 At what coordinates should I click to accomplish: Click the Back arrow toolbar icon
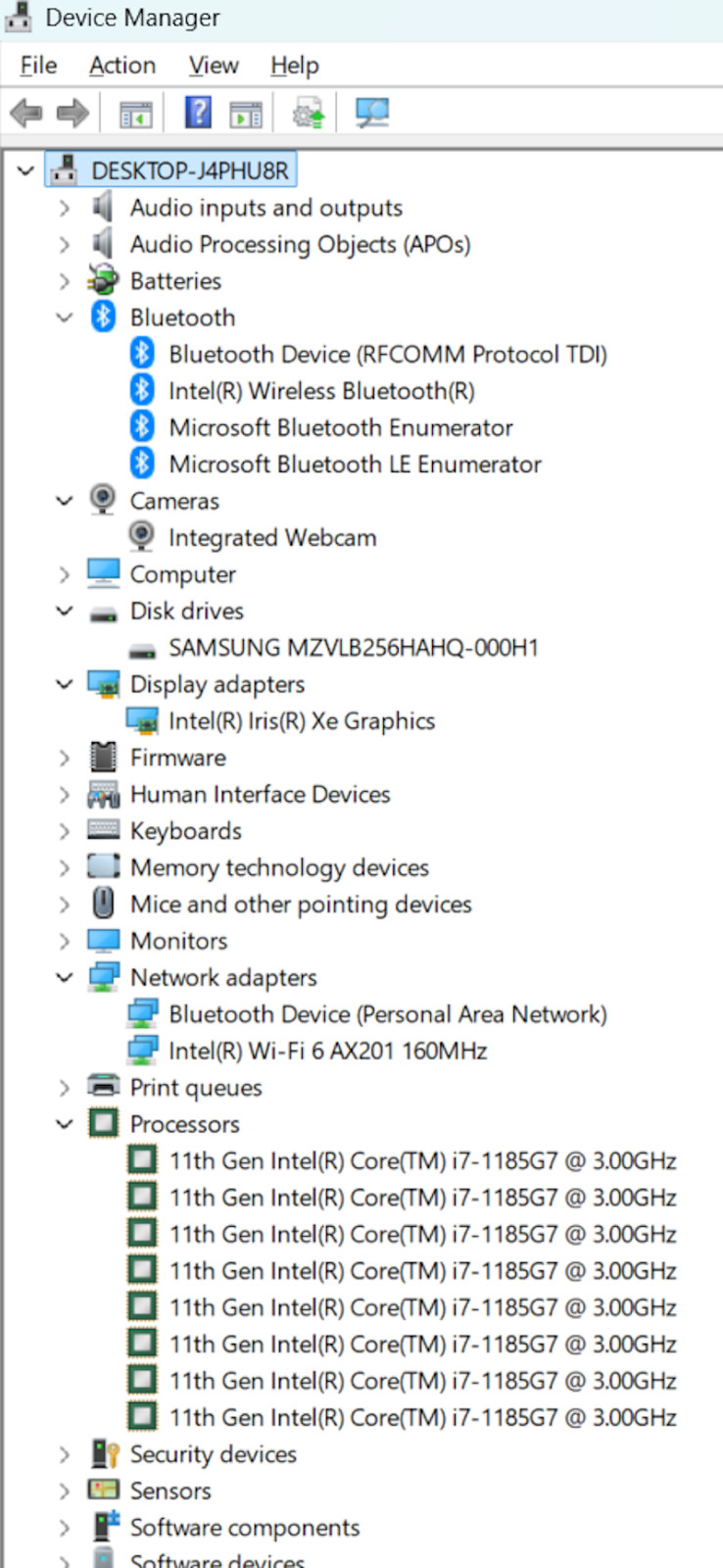point(26,114)
